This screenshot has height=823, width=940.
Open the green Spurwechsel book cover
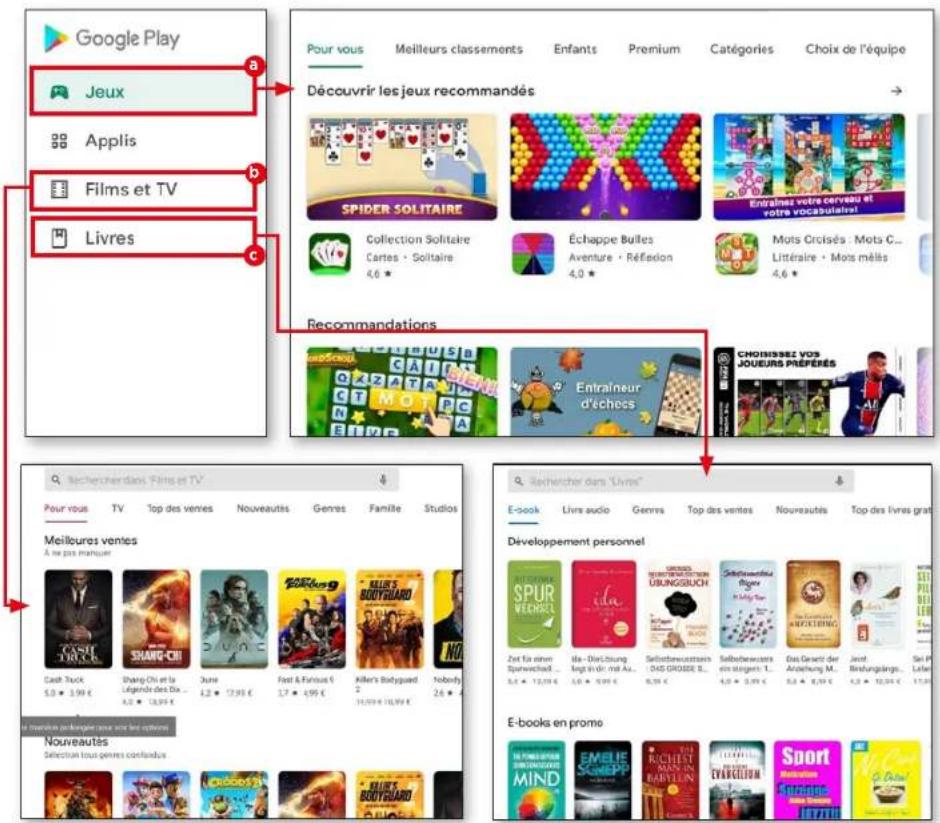click(x=534, y=604)
